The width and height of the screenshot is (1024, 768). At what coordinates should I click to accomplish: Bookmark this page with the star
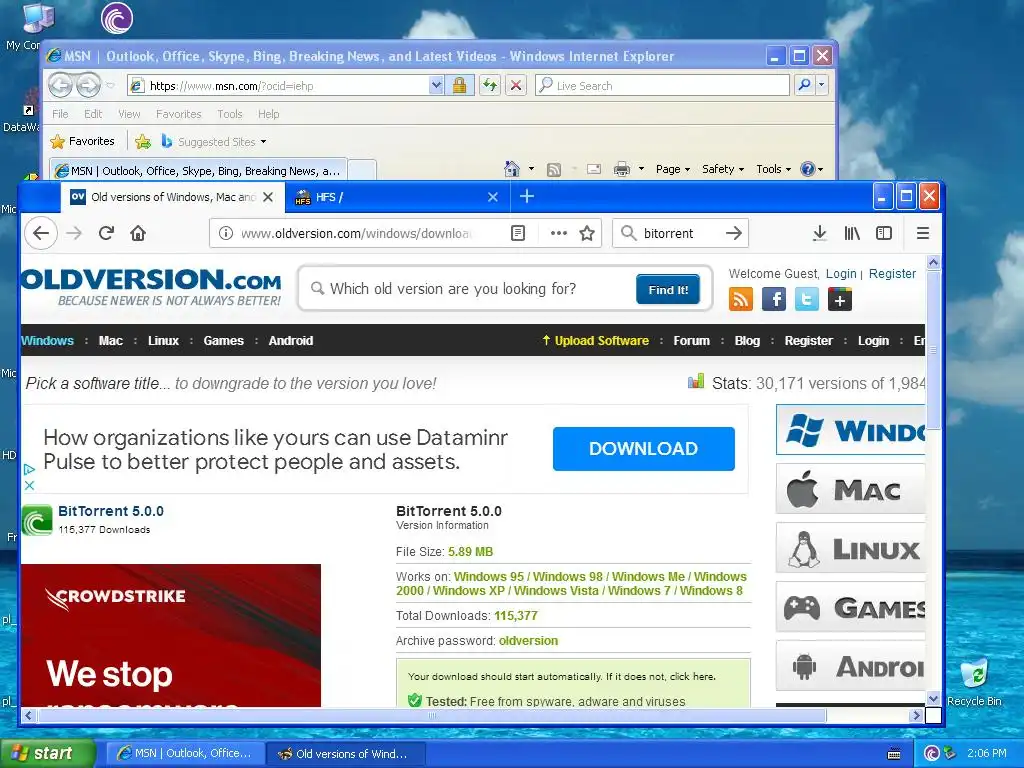587,233
